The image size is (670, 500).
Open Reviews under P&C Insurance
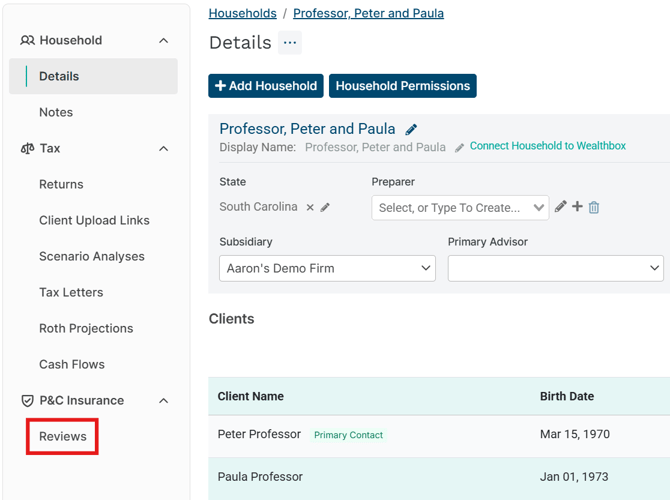tap(63, 437)
